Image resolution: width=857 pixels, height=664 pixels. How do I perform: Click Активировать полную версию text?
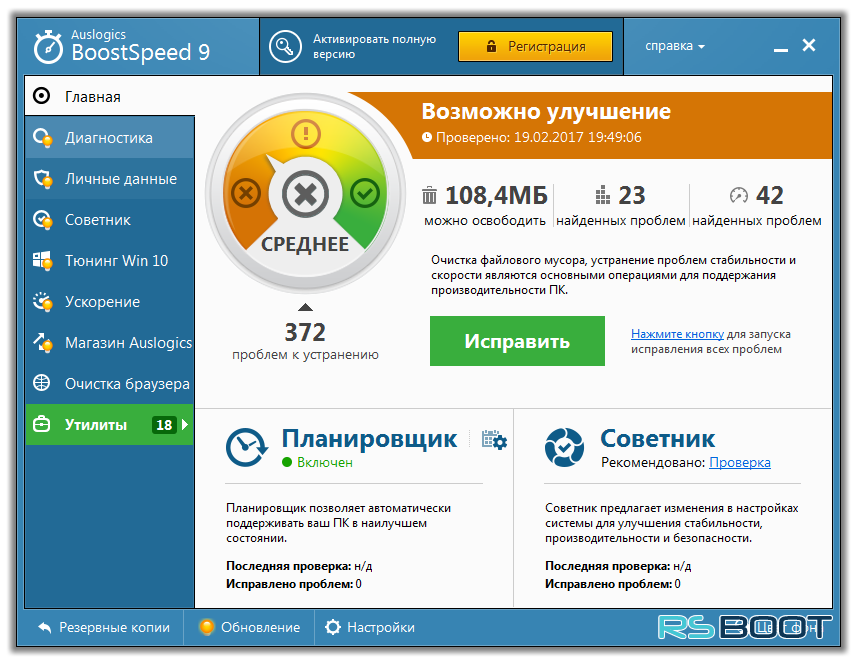374,46
